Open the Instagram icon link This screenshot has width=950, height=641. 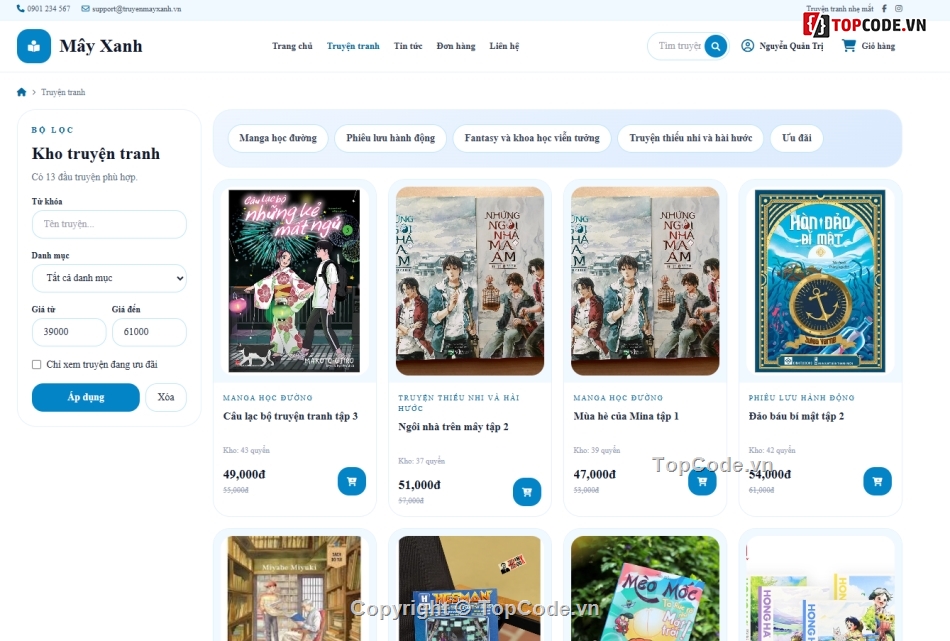pos(899,8)
